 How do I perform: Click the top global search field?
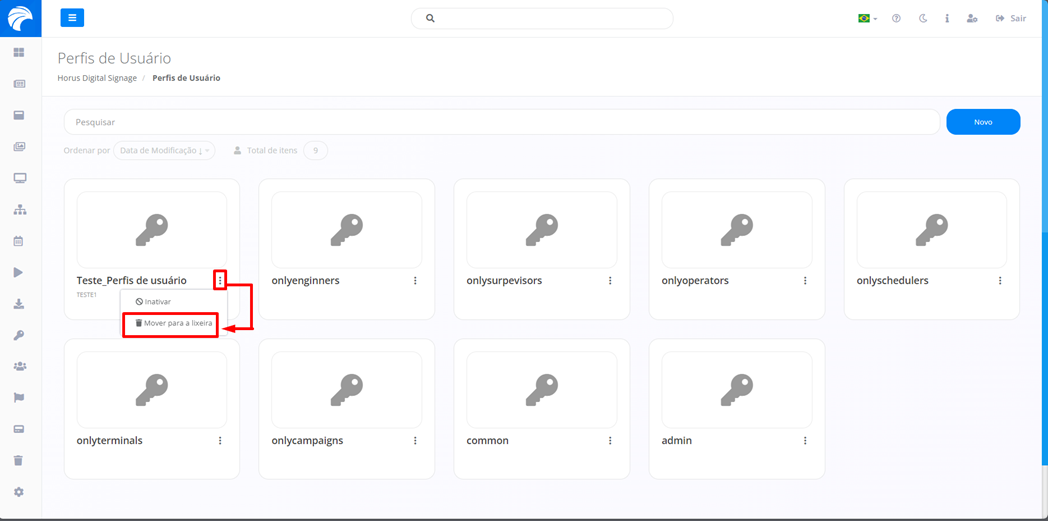tap(542, 19)
